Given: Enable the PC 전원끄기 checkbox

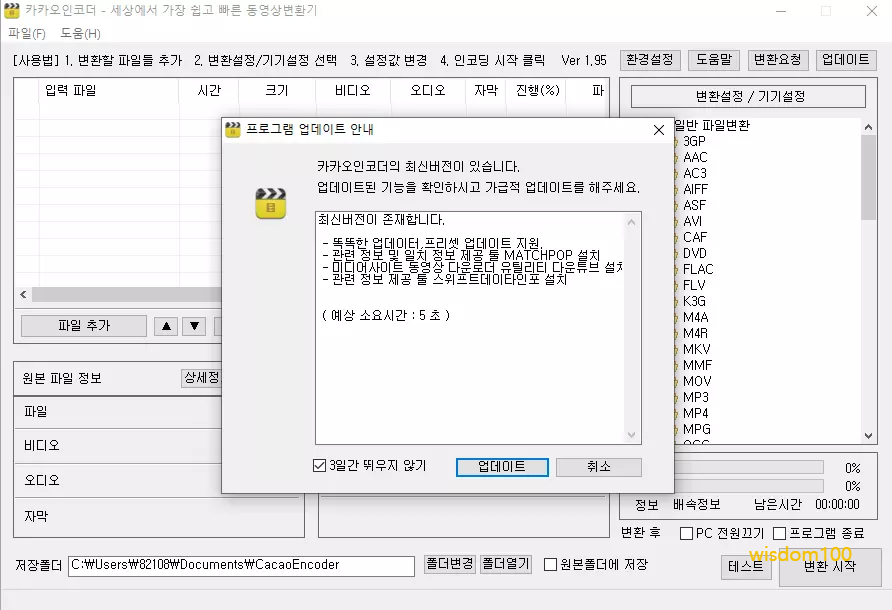Looking at the screenshot, I should tap(687, 533).
